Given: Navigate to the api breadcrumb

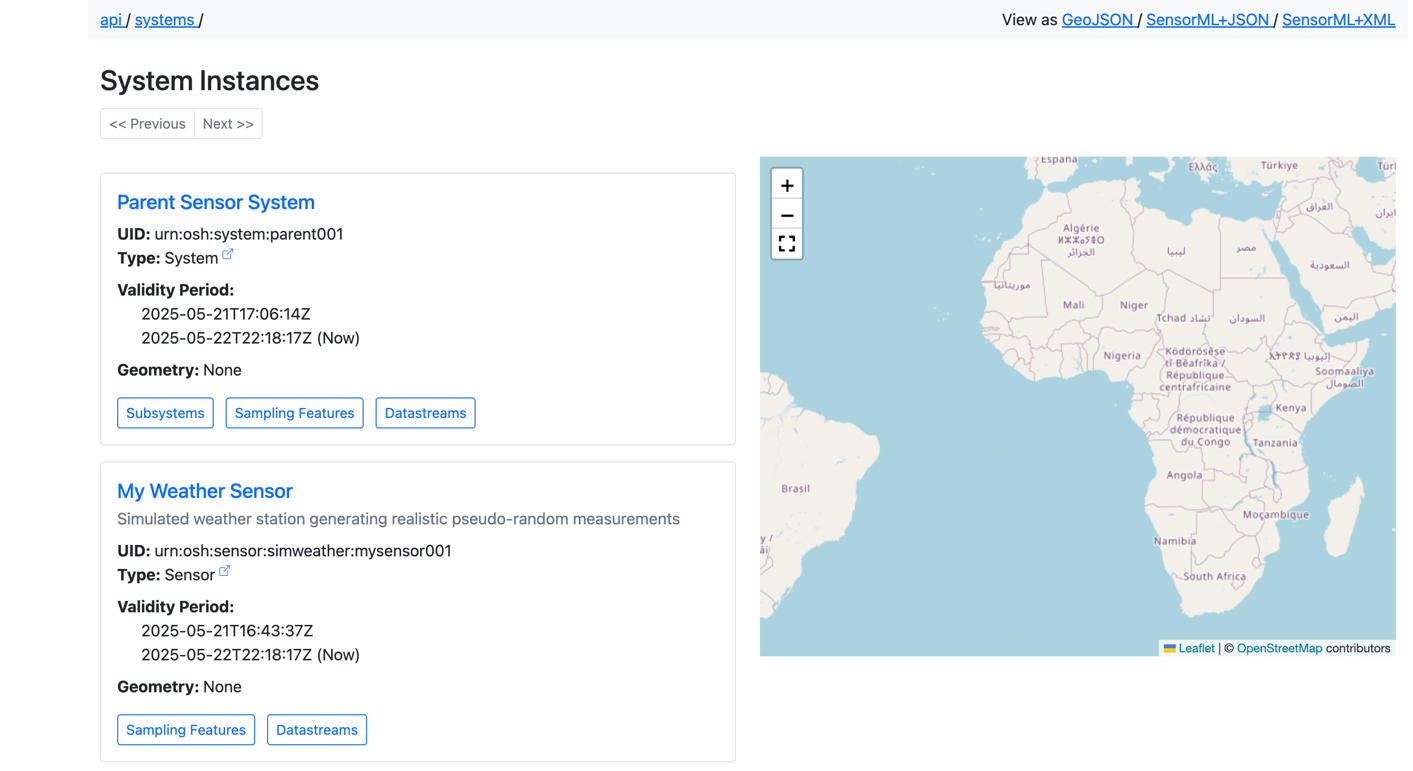Looking at the screenshot, I should 111,19.
